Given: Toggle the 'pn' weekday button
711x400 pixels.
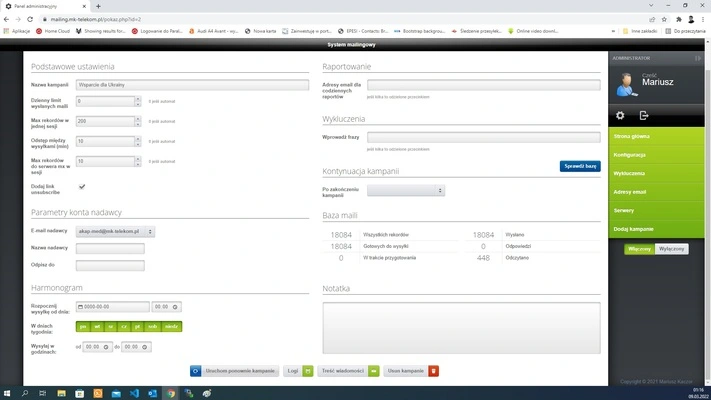Looking at the screenshot, I should pos(83,327).
